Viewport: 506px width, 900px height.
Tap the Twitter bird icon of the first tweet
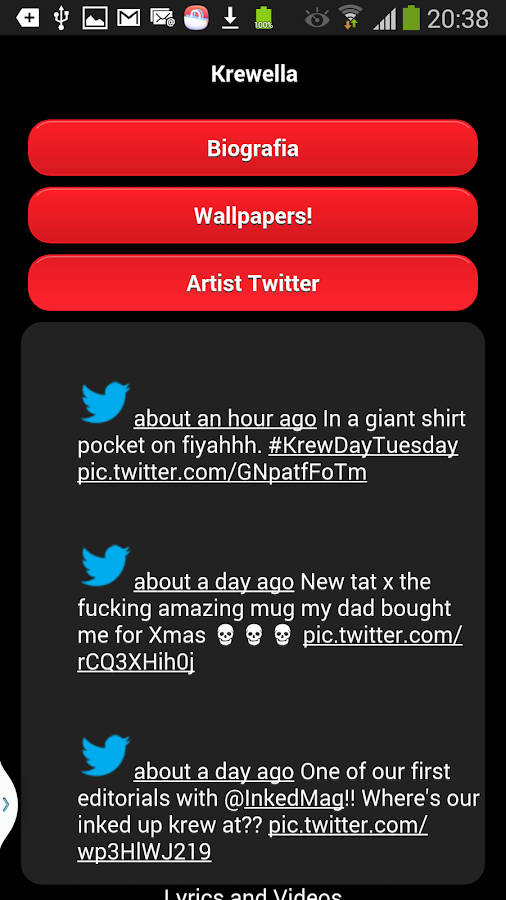tap(106, 402)
